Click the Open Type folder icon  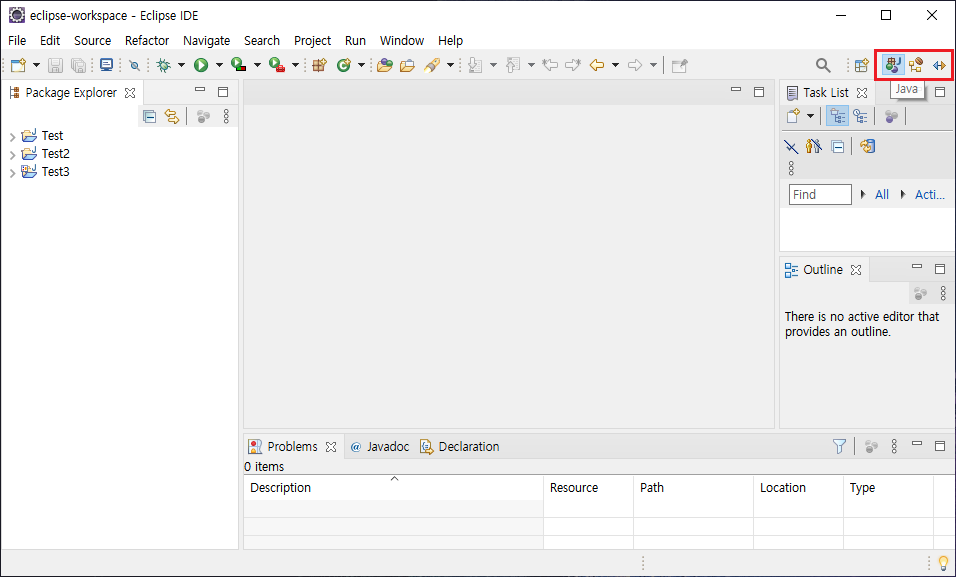tap(385, 65)
